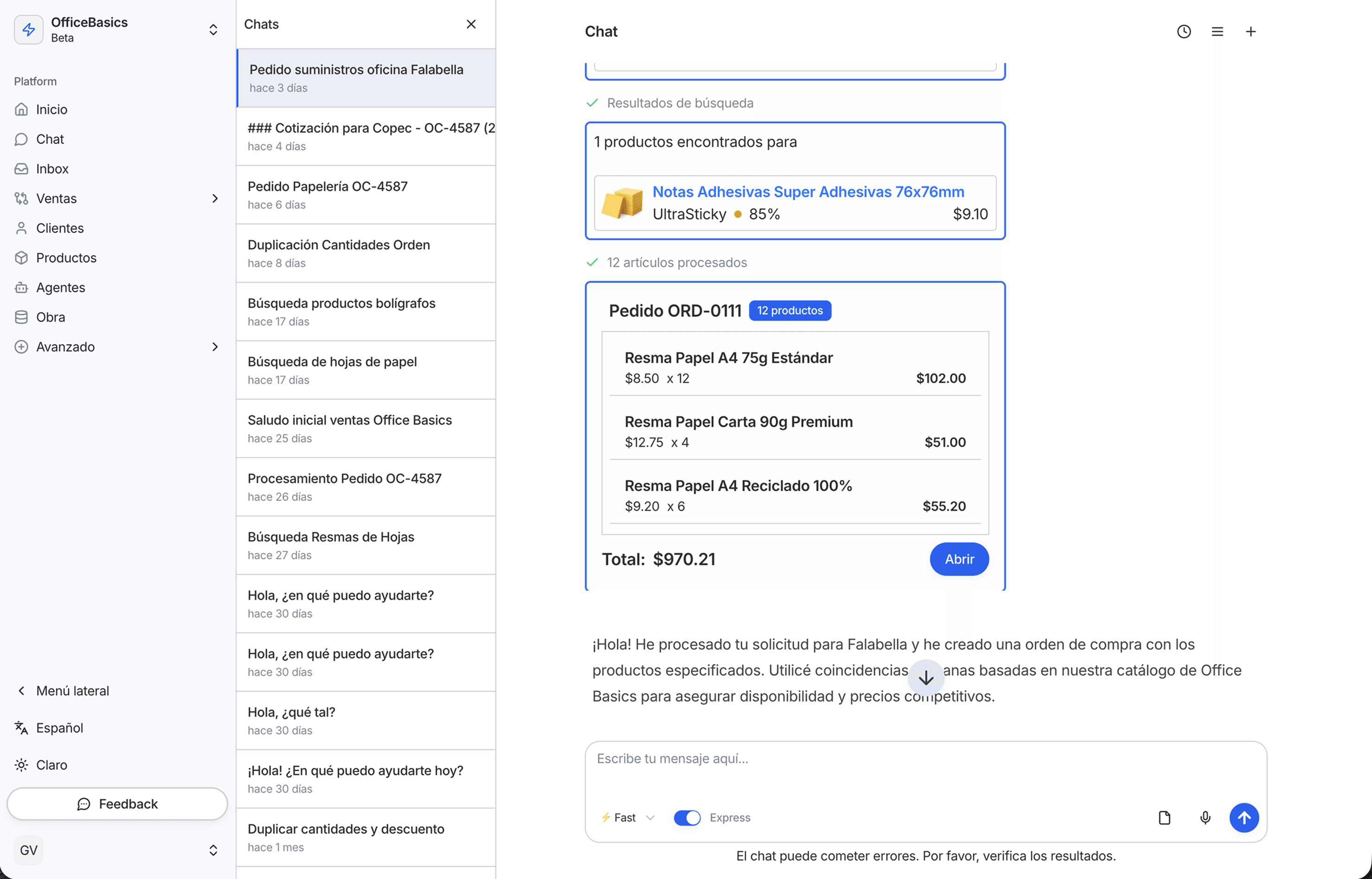Open order ORD-0111 with Abrir button
Viewport: 1372px width, 879px height.
click(x=959, y=559)
